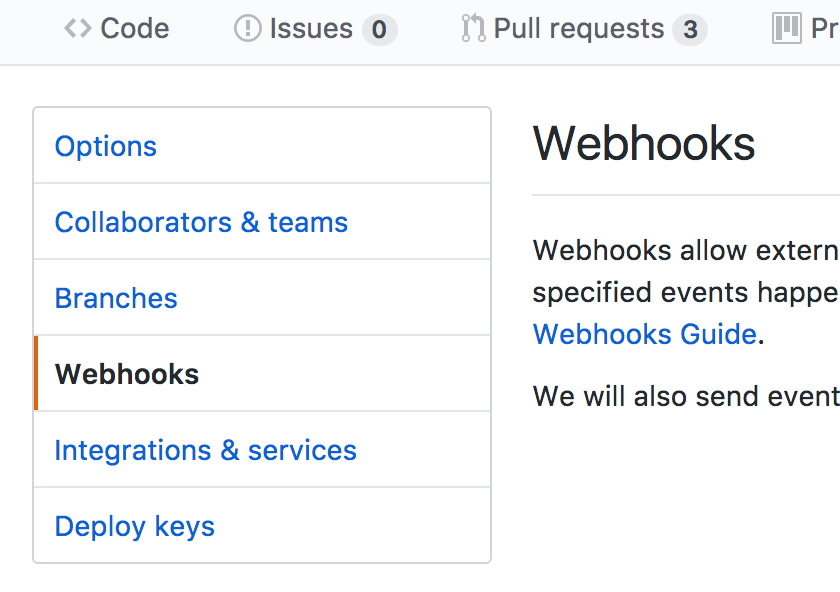840x592 pixels.
Task: Open repository Options settings
Action: 105,146
